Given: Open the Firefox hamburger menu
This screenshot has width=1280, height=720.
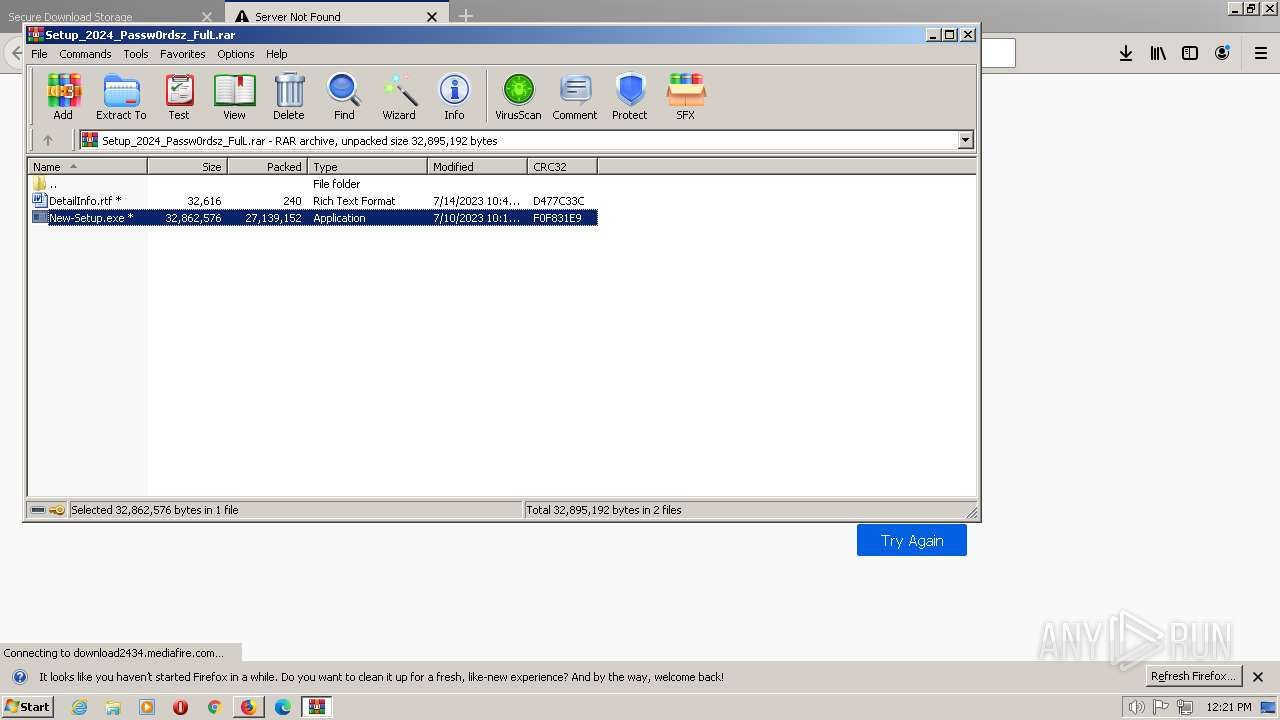Looking at the screenshot, I should 1261,53.
